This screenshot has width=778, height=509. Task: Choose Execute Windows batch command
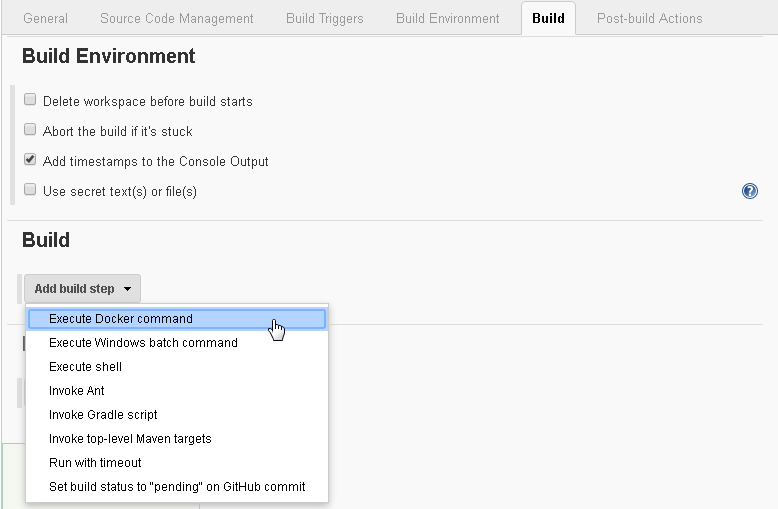point(177,343)
